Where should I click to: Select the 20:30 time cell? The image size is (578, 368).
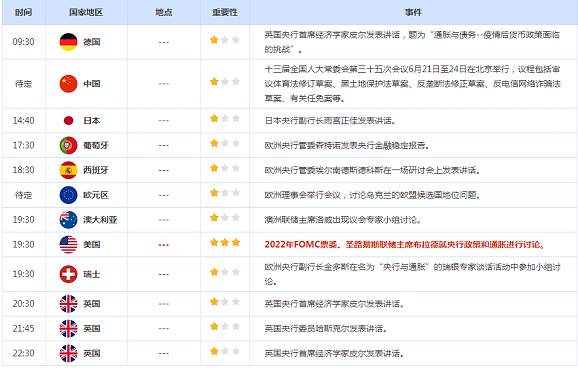click(x=24, y=303)
